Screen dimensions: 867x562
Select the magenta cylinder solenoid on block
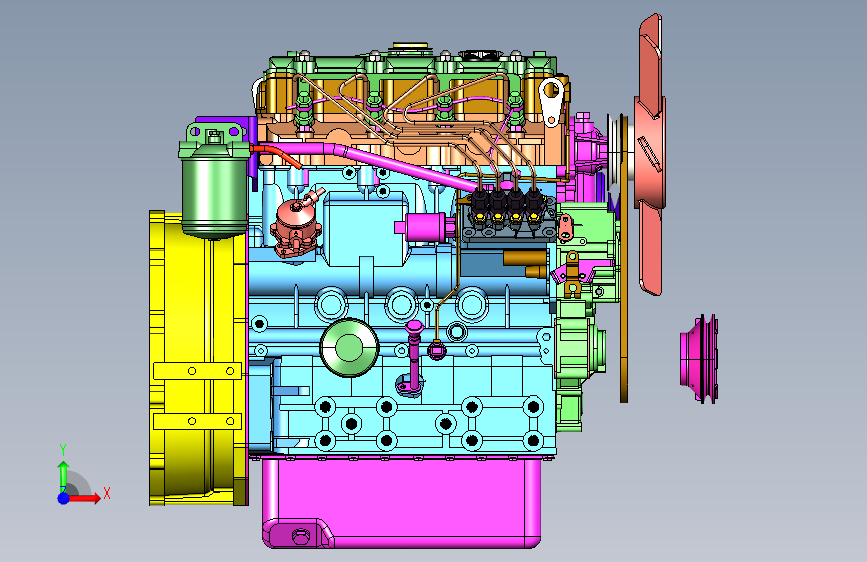coord(425,227)
